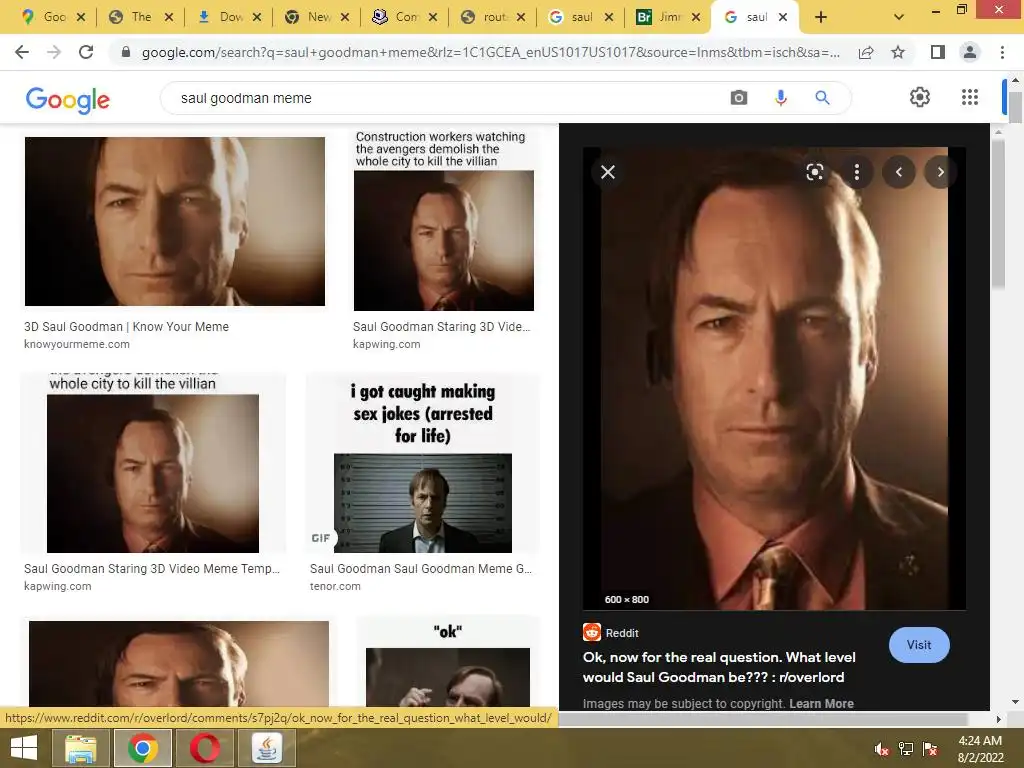Click the 'saul goodman meme' search field

[x=444, y=98]
